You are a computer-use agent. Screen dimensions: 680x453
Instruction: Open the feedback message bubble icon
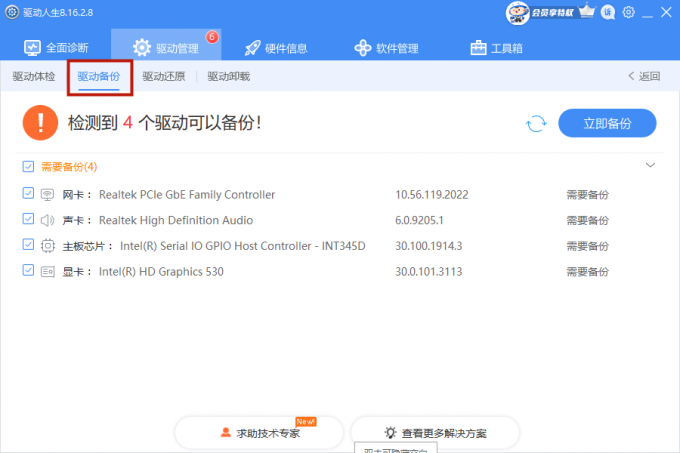click(x=608, y=12)
